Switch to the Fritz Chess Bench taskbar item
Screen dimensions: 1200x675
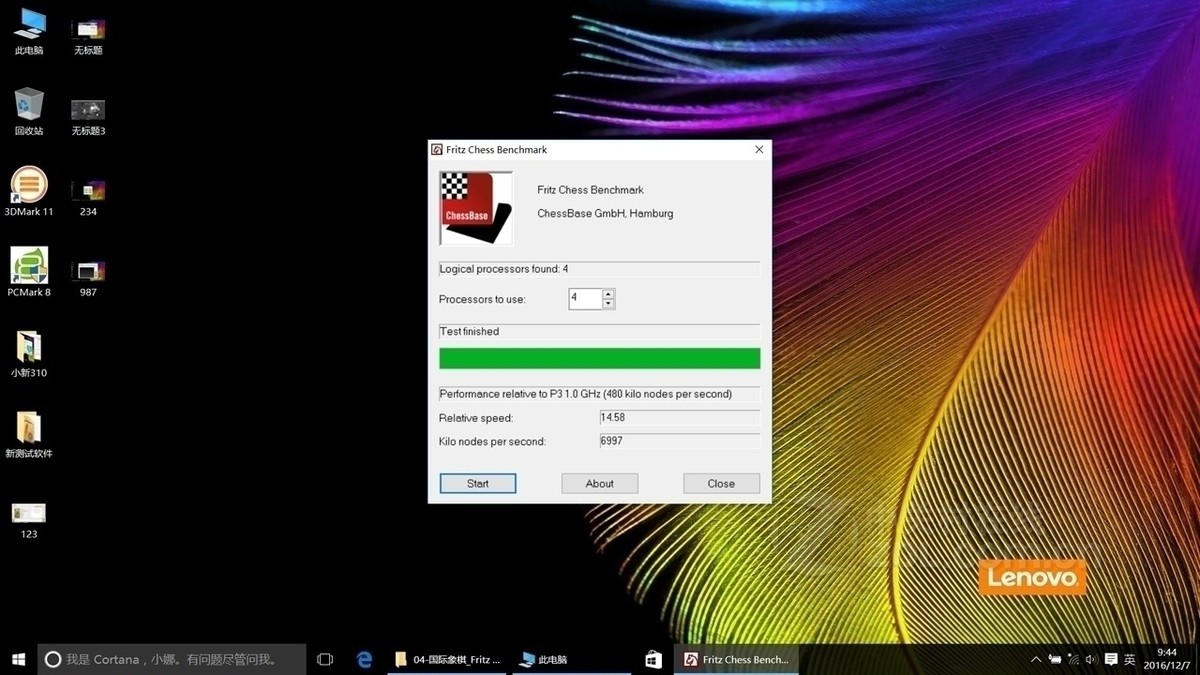tap(736, 660)
